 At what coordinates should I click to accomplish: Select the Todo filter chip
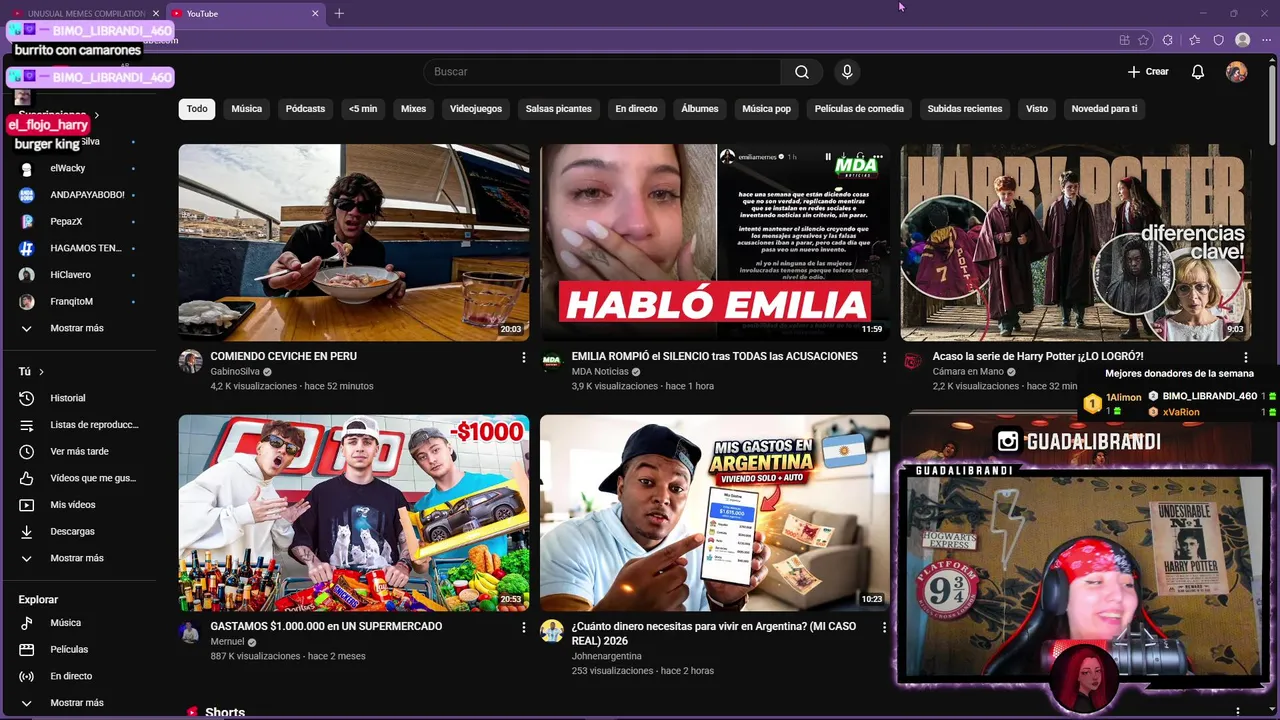197,109
